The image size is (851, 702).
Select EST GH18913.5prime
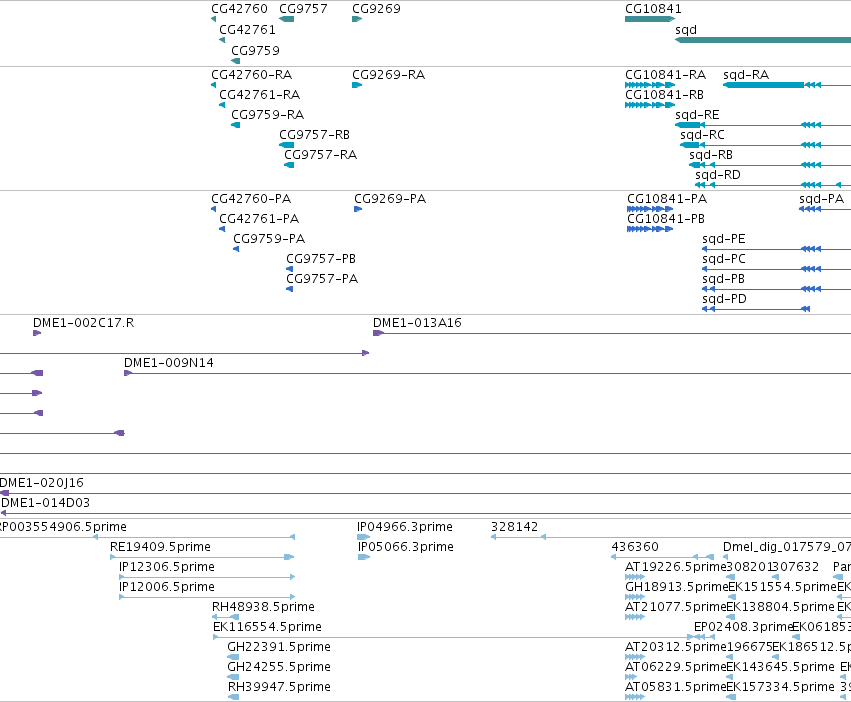(676, 587)
